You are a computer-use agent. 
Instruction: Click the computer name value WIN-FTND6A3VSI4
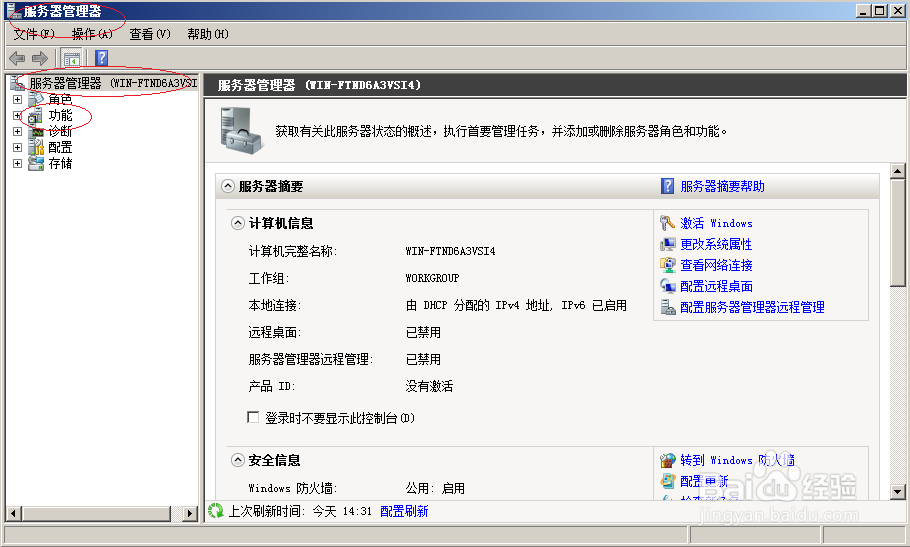tap(450, 251)
